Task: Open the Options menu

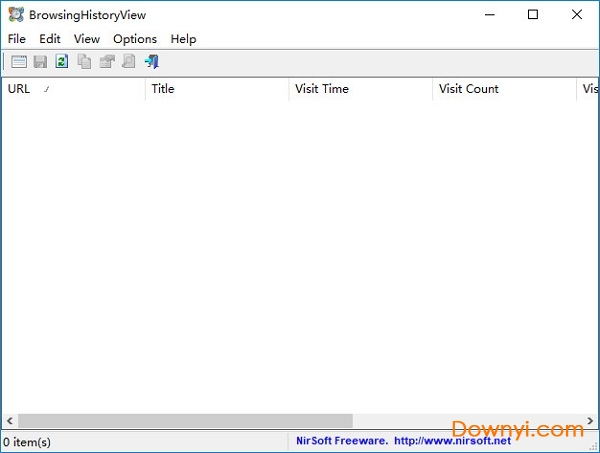Action: pyautogui.click(x=135, y=39)
